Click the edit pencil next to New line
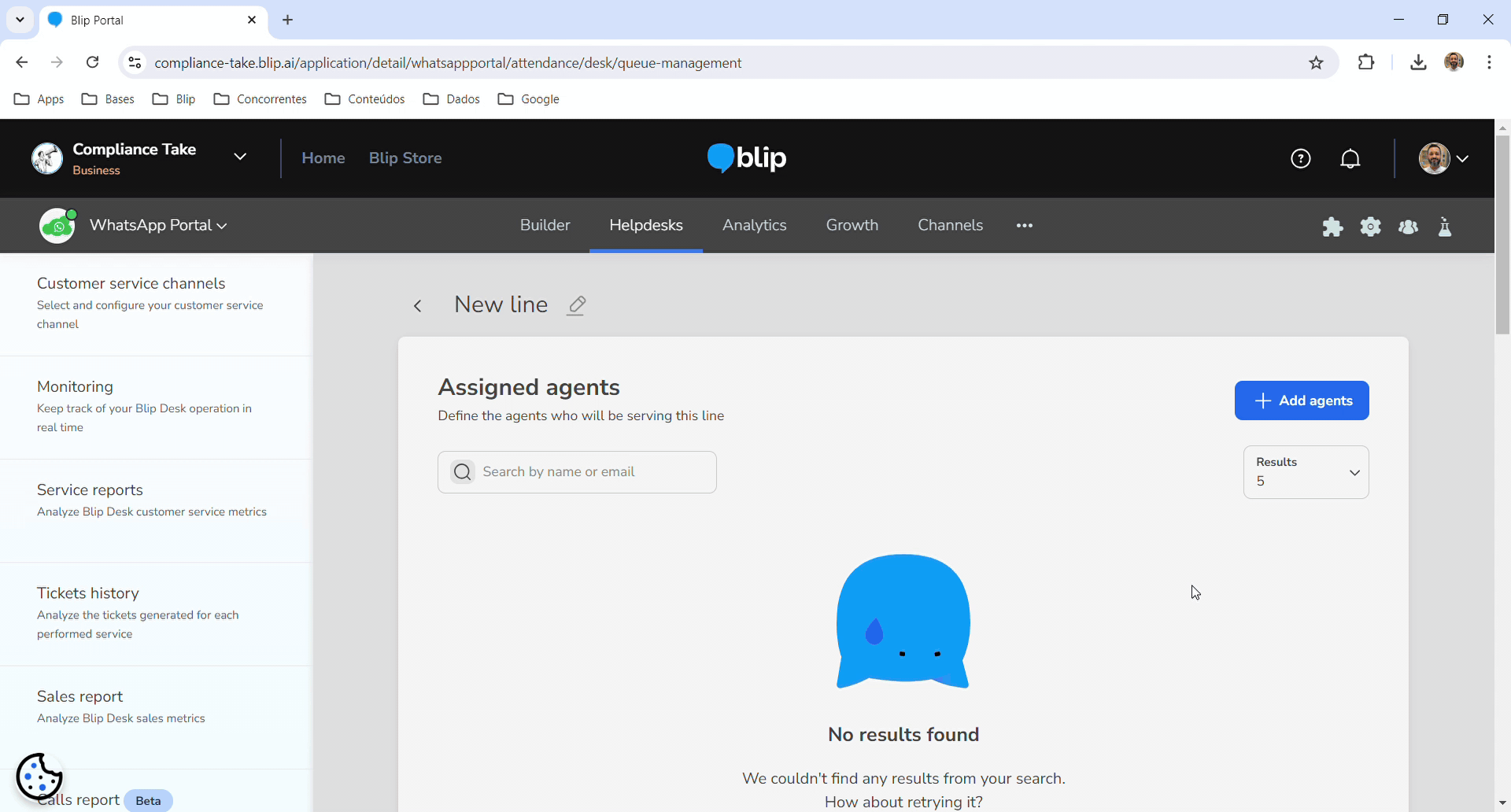Screen dimensions: 1511x812 tap(577, 305)
